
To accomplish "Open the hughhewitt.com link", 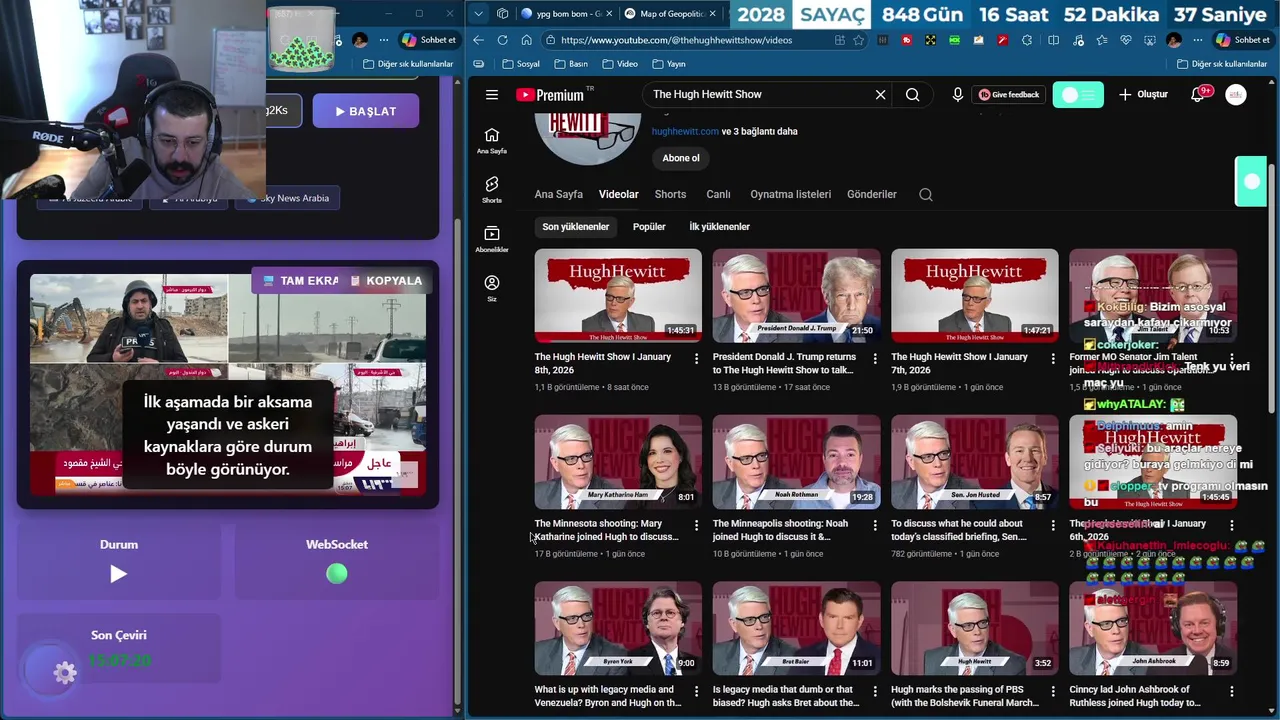I will click(x=685, y=131).
